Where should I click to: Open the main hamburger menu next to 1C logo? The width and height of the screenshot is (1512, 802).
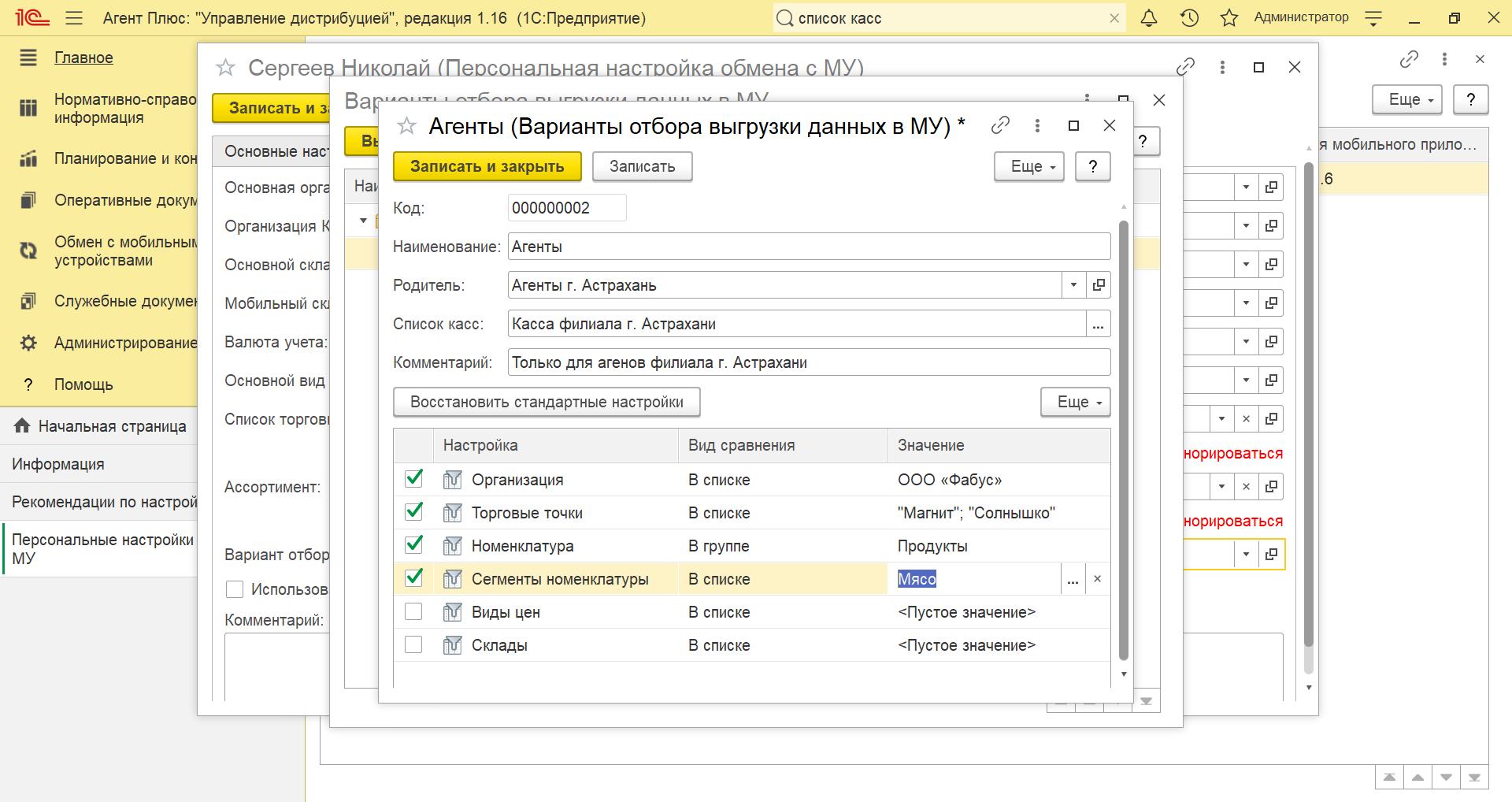point(74,18)
